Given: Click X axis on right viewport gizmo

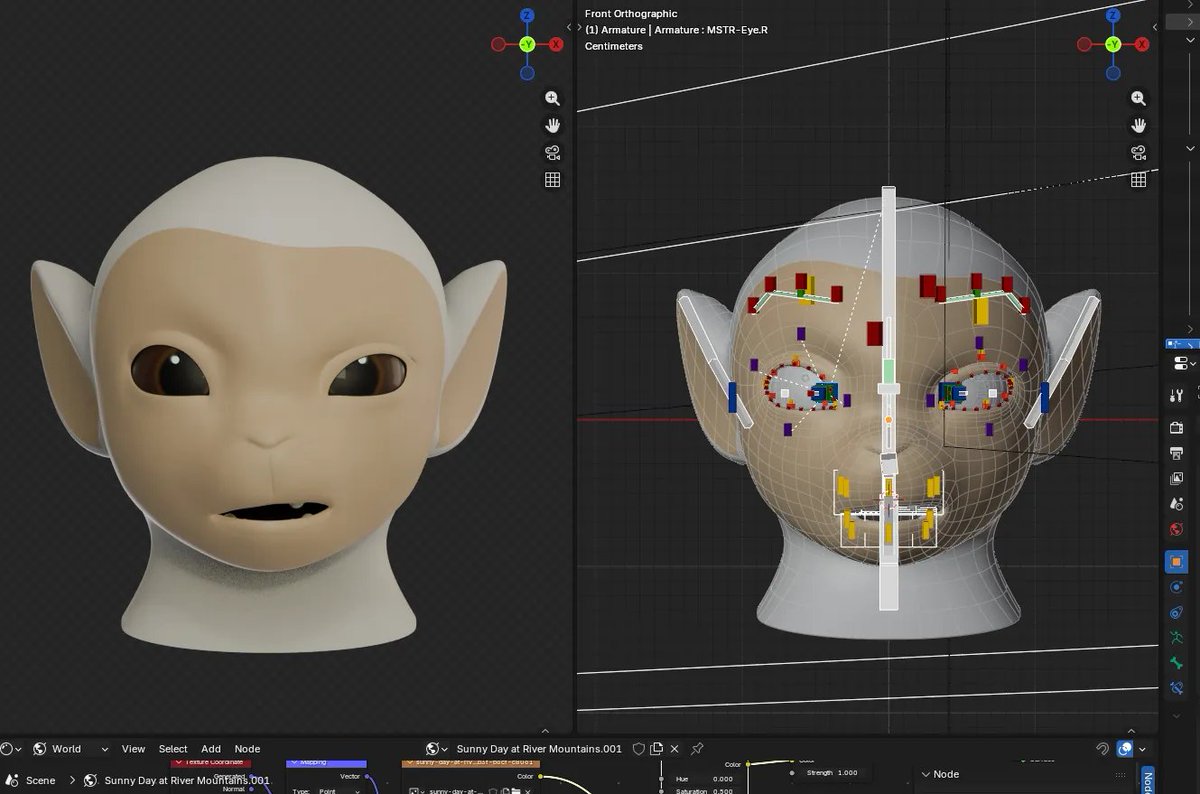Looking at the screenshot, I should pos(1142,44).
